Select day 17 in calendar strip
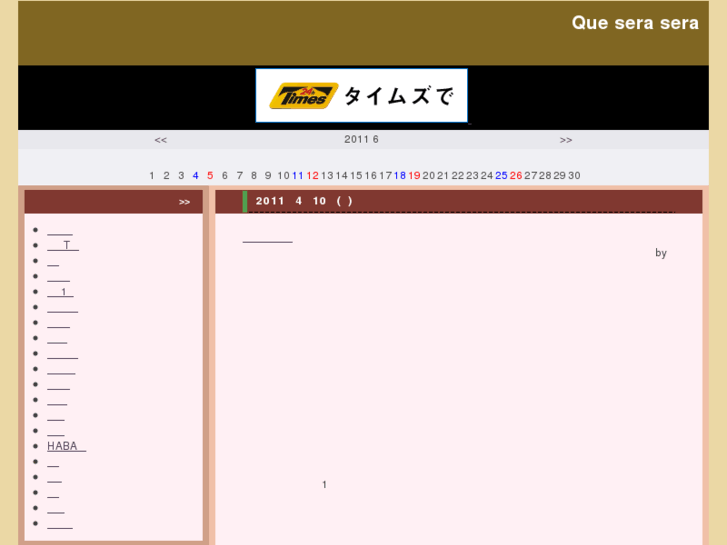Image resolution: width=727 pixels, height=545 pixels. point(385,176)
